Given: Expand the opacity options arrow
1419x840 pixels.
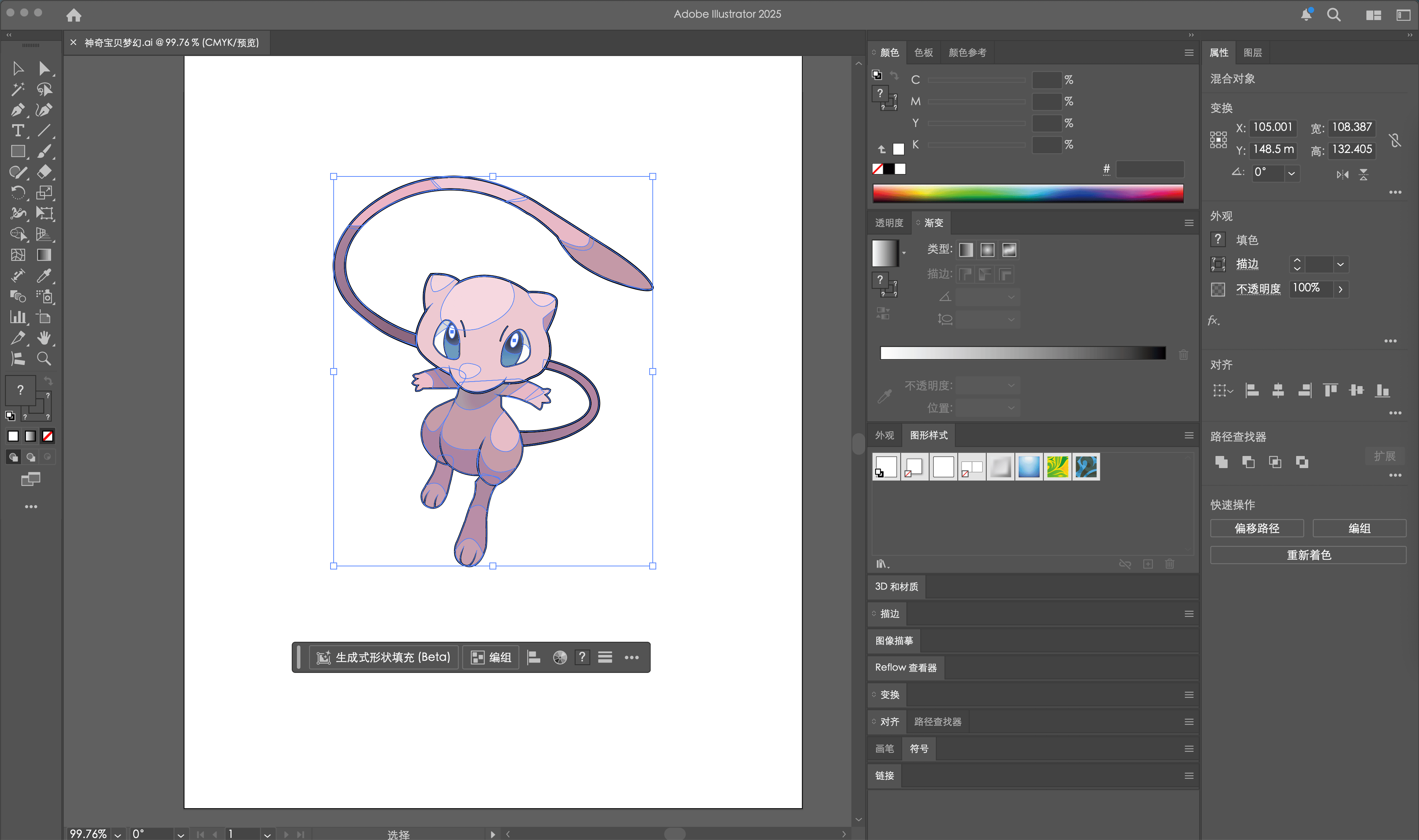Looking at the screenshot, I should [x=1340, y=289].
